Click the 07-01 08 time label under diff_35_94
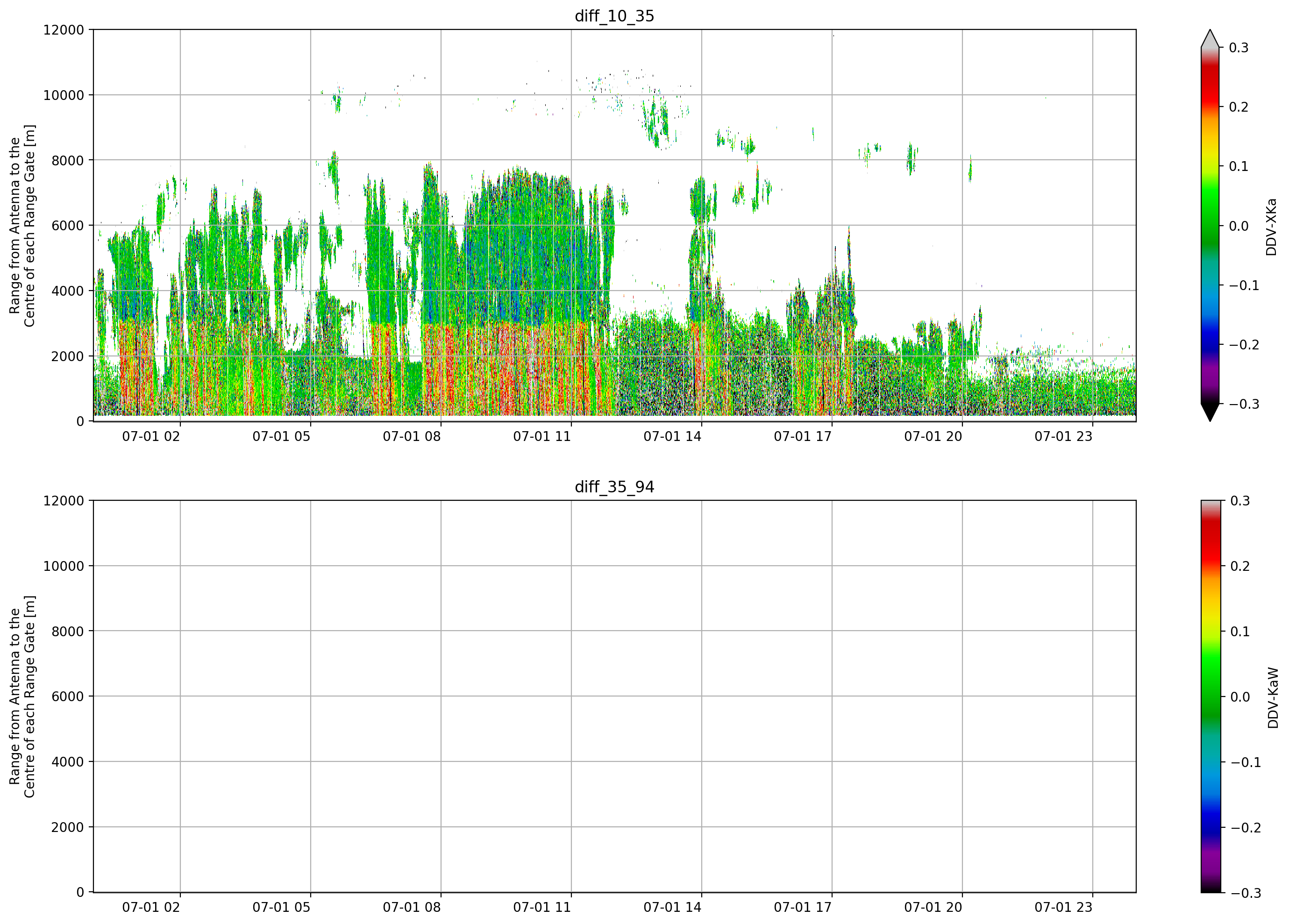 pos(412,908)
